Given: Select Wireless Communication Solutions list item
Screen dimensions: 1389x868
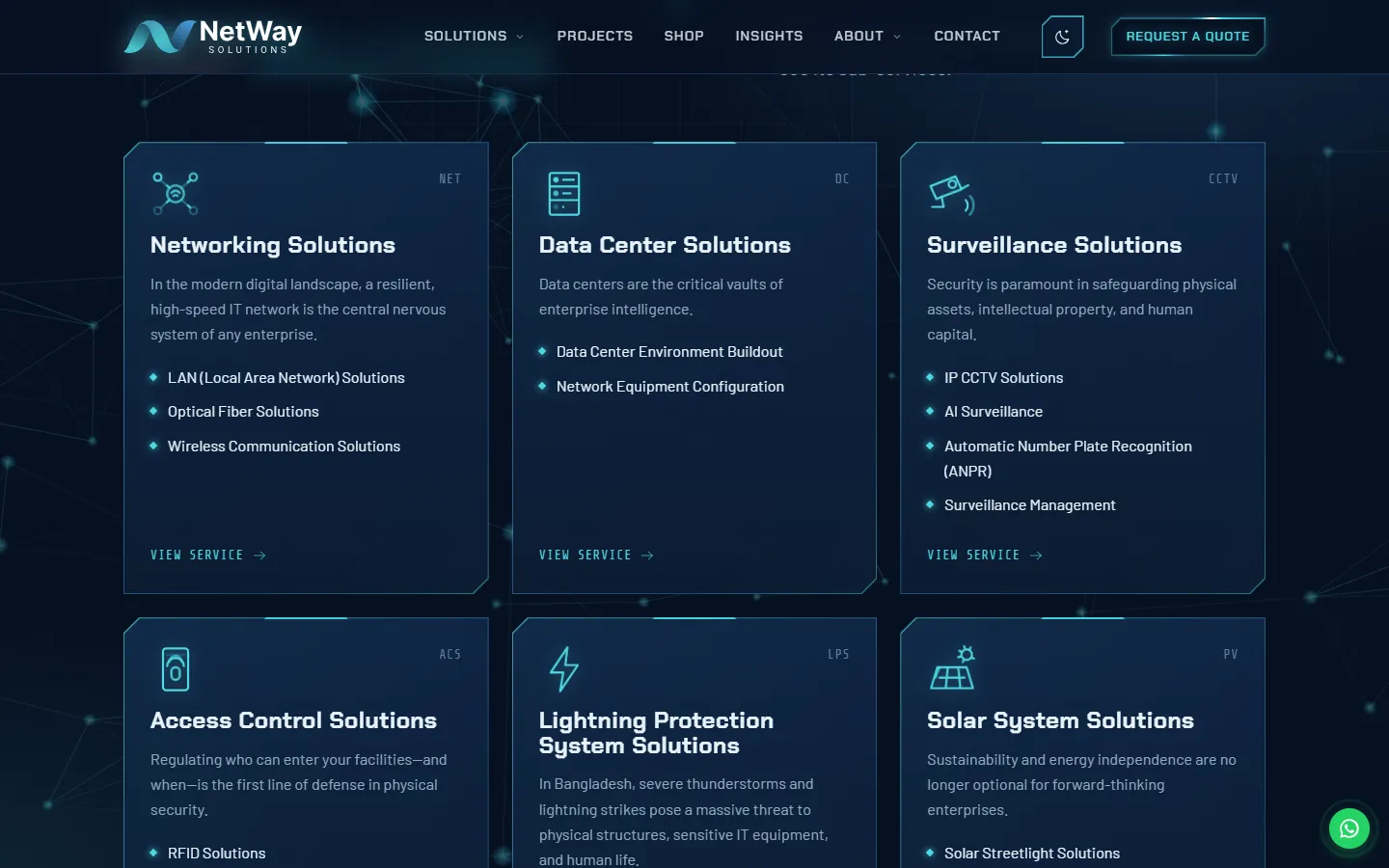Looking at the screenshot, I should point(284,447).
